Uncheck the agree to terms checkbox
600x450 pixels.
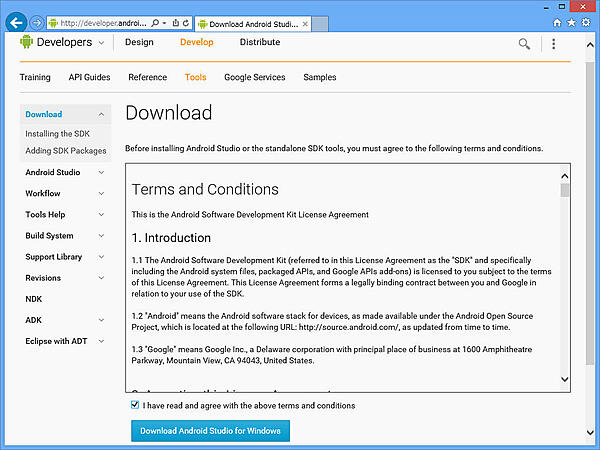[135, 405]
